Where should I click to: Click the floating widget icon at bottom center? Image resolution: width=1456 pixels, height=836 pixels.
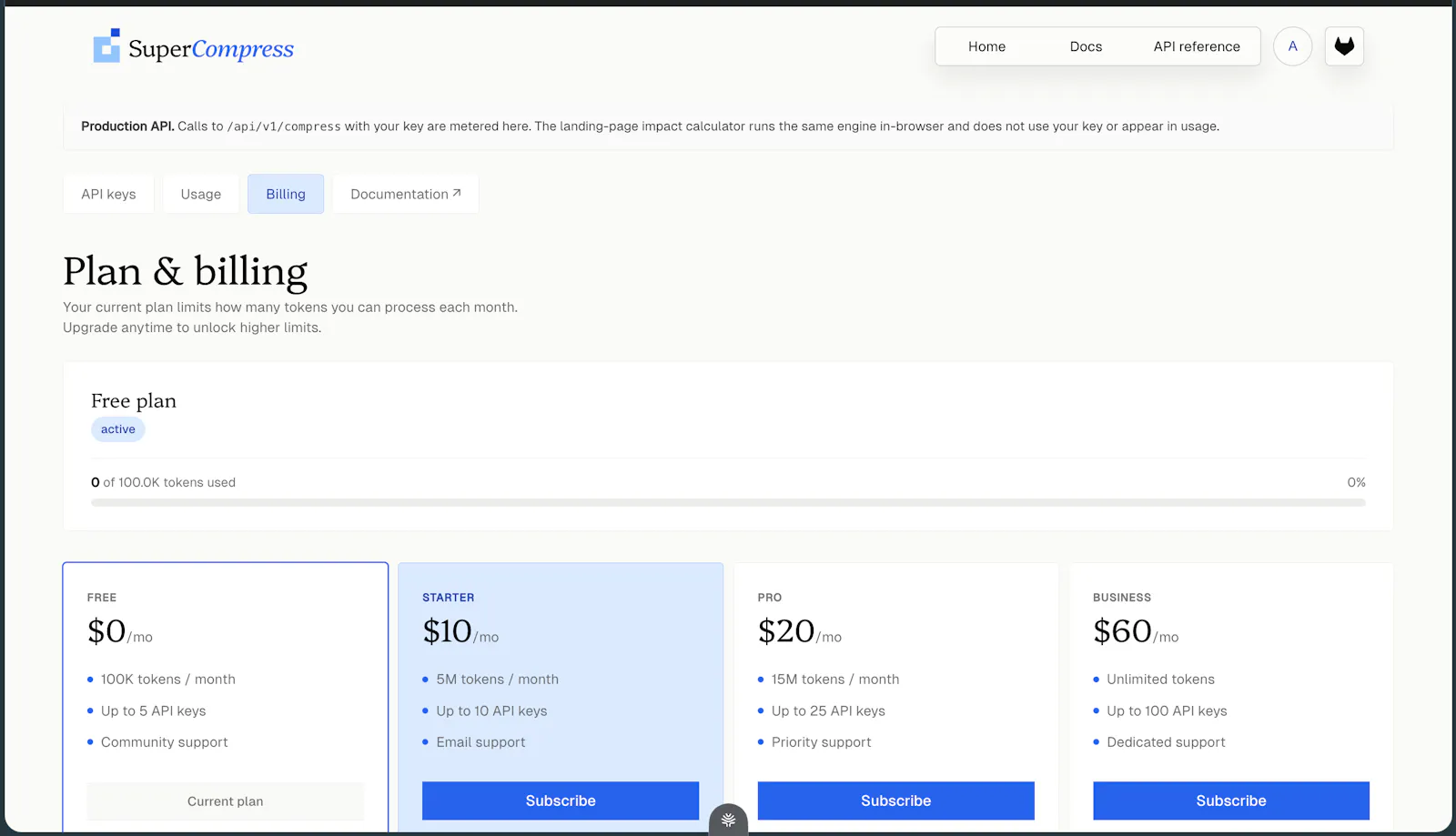pos(728,820)
